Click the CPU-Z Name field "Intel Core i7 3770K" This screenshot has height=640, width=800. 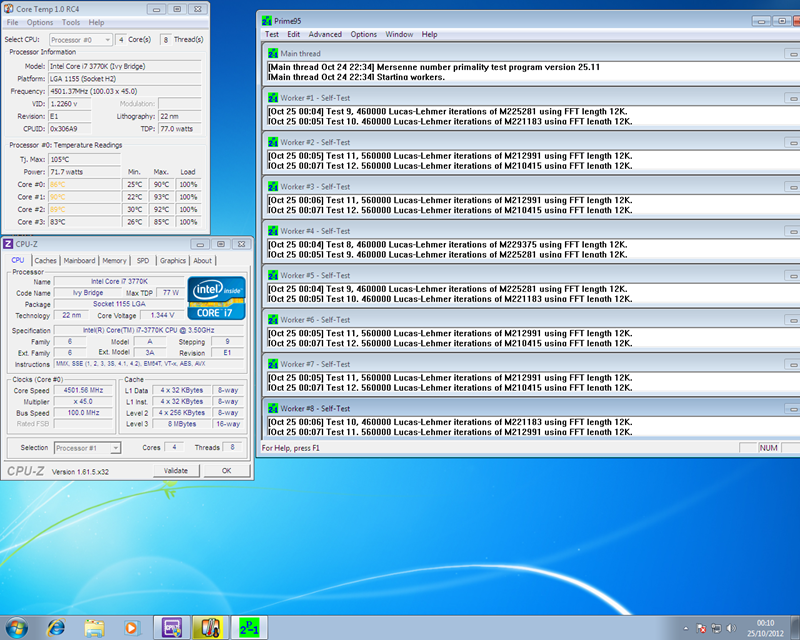click(x=119, y=281)
